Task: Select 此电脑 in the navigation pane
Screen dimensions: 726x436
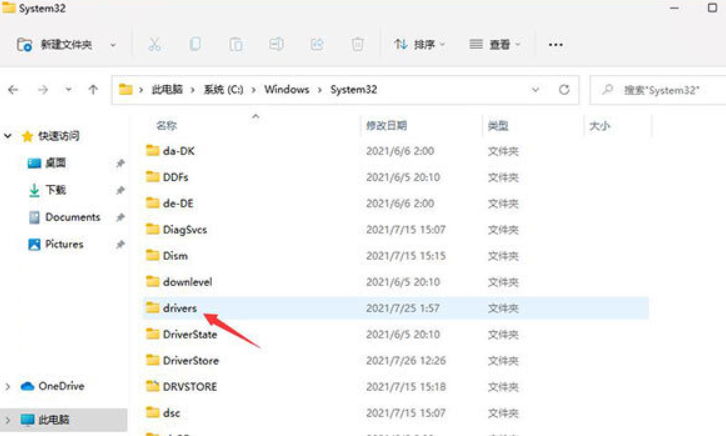Action: 54,420
